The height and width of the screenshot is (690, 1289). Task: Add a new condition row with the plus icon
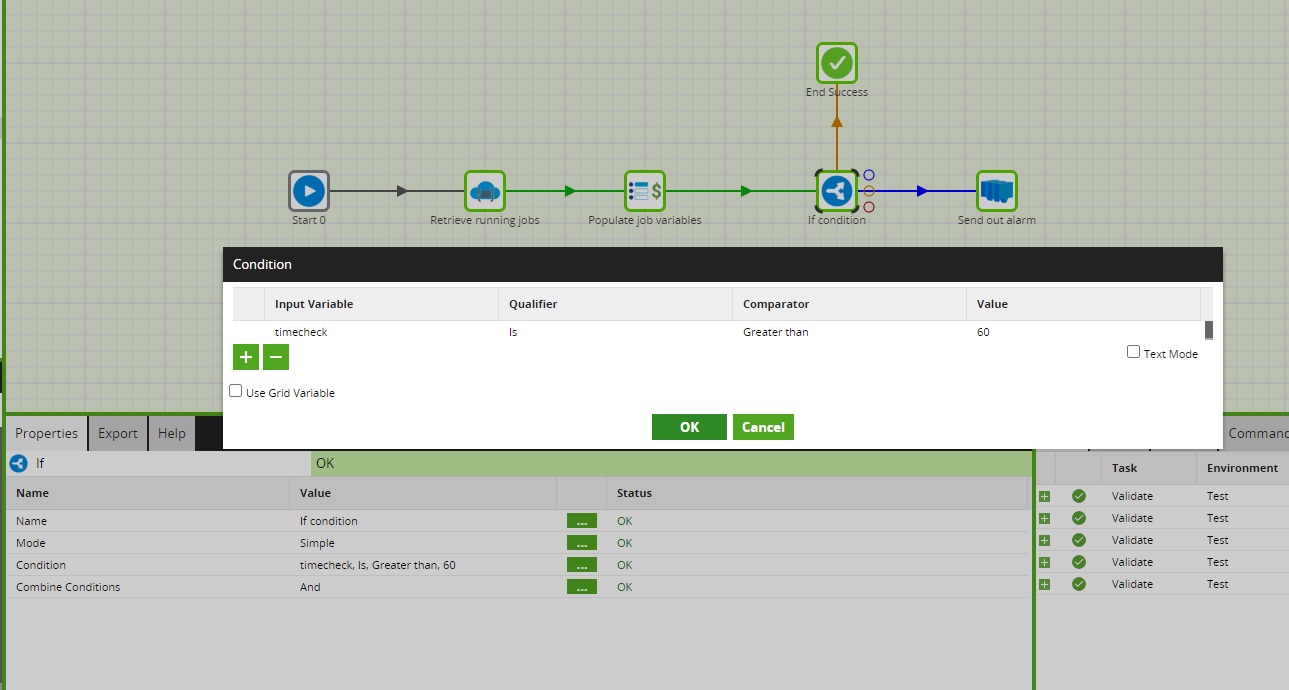click(245, 356)
